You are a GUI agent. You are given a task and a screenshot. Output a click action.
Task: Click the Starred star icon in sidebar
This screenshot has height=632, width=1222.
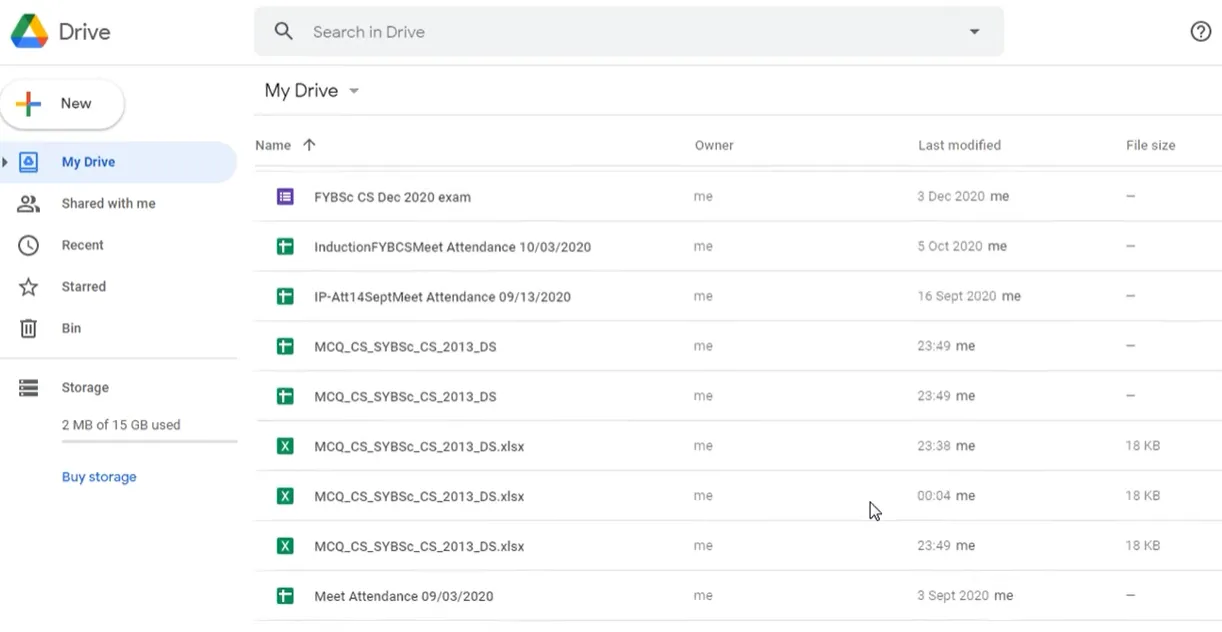(x=29, y=287)
